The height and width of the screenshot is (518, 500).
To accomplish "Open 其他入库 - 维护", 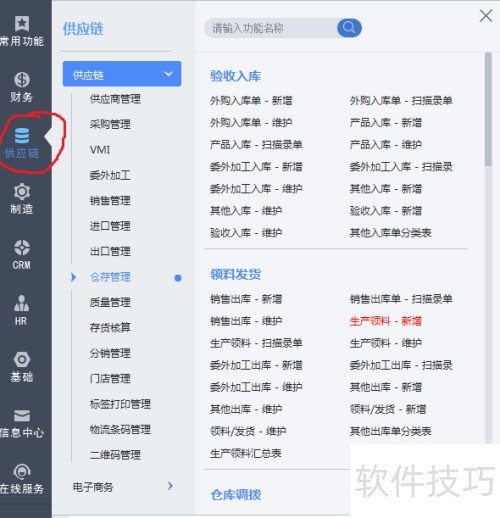I will (246, 211).
